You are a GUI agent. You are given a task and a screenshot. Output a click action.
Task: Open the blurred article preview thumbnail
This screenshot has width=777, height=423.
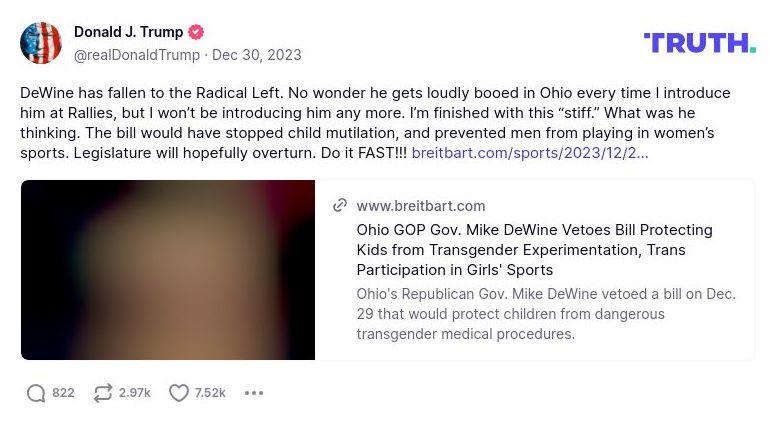pos(168,270)
